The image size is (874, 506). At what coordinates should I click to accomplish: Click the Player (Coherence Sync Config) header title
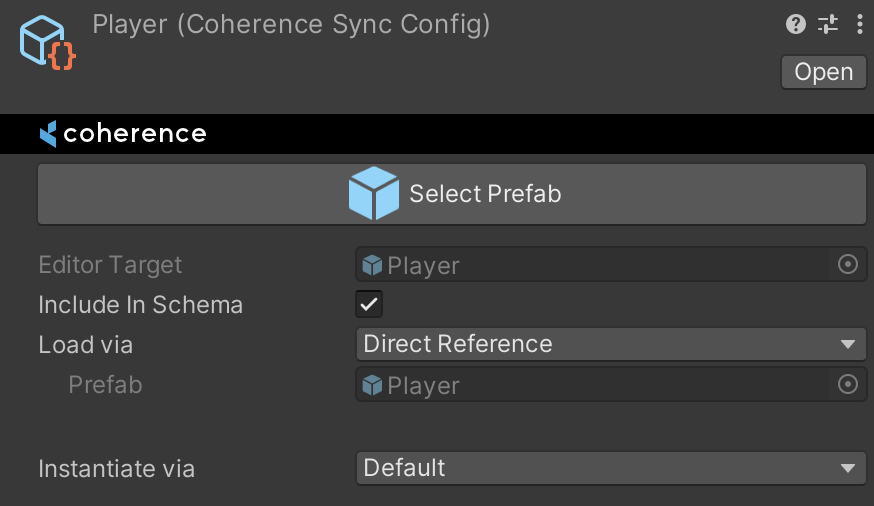291,24
